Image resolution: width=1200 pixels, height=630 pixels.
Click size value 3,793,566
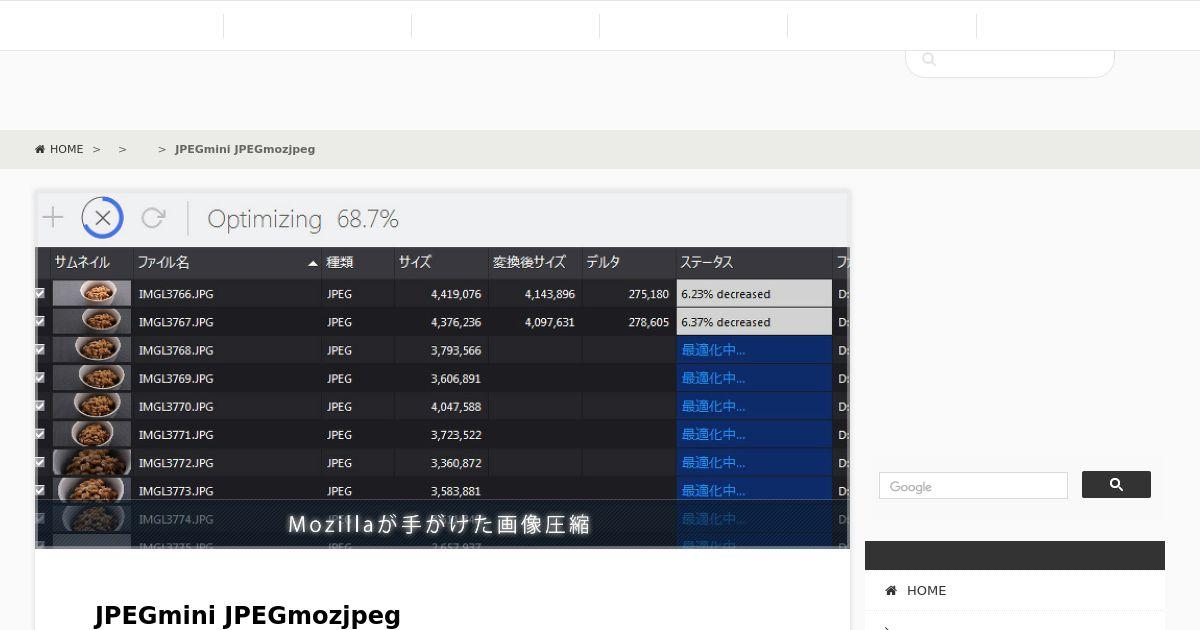click(x=456, y=350)
